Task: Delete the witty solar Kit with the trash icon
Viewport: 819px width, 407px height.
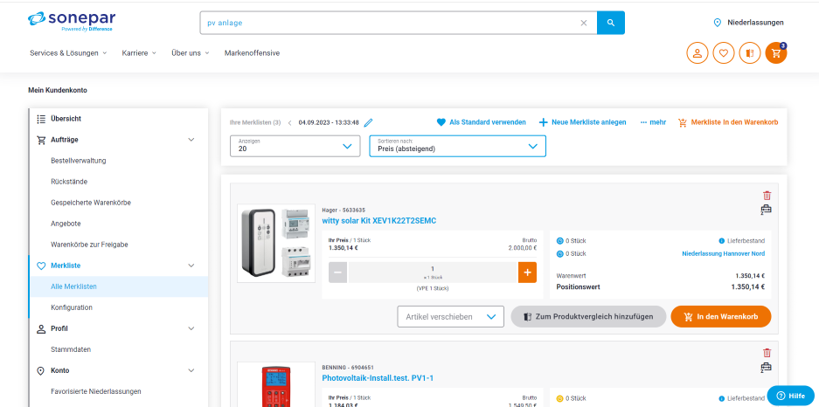Action: pos(767,195)
